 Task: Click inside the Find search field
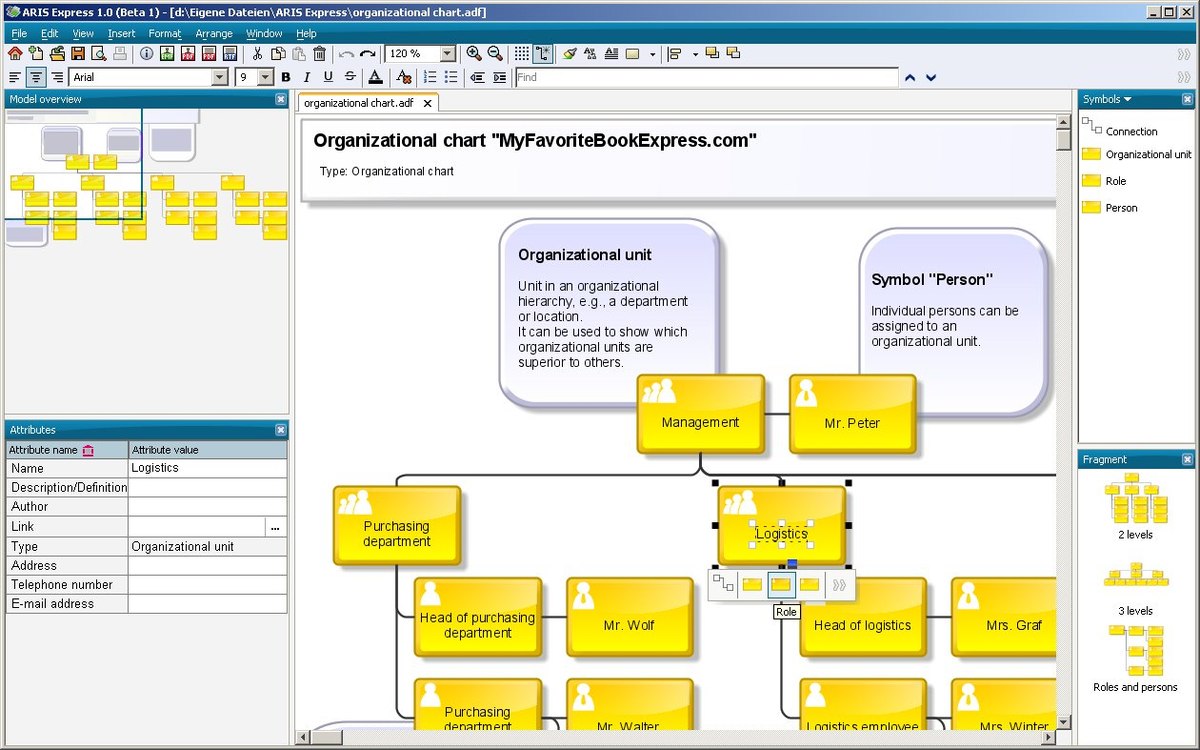coord(705,77)
